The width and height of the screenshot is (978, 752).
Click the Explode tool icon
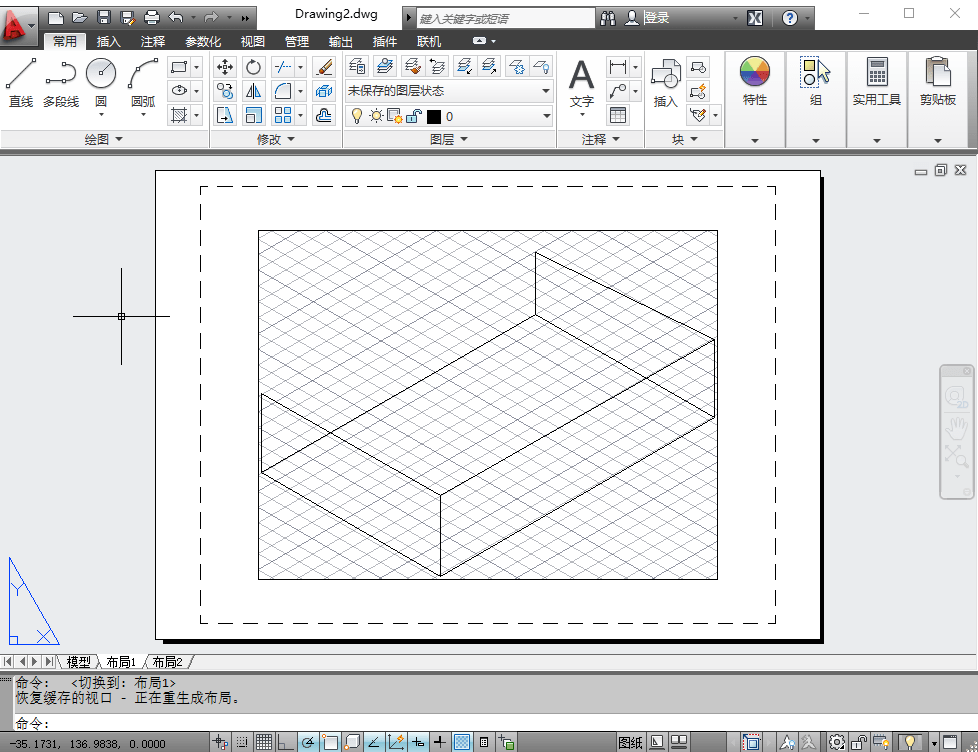[x=324, y=91]
